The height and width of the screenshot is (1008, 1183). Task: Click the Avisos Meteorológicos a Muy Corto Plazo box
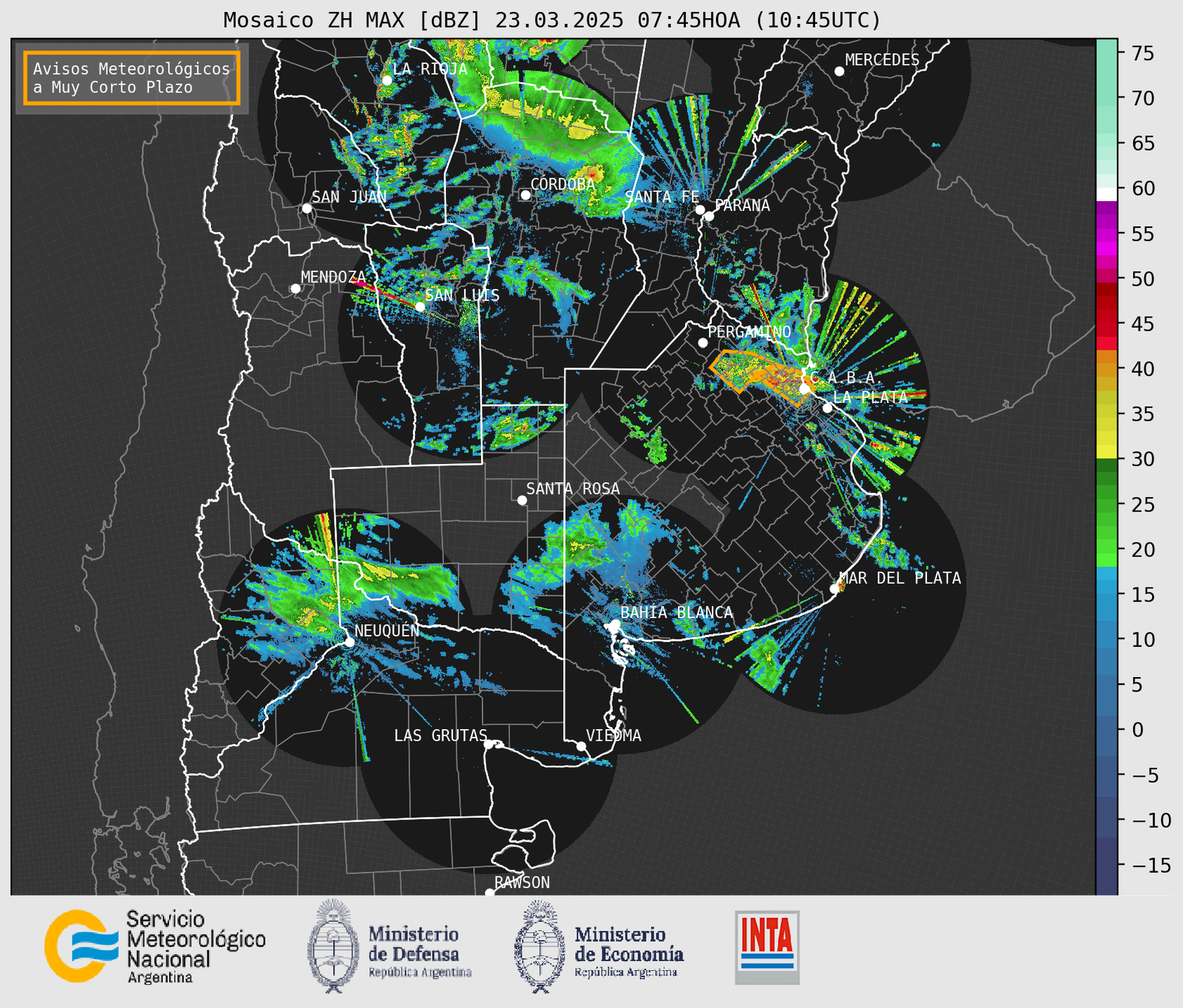(x=132, y=78)
